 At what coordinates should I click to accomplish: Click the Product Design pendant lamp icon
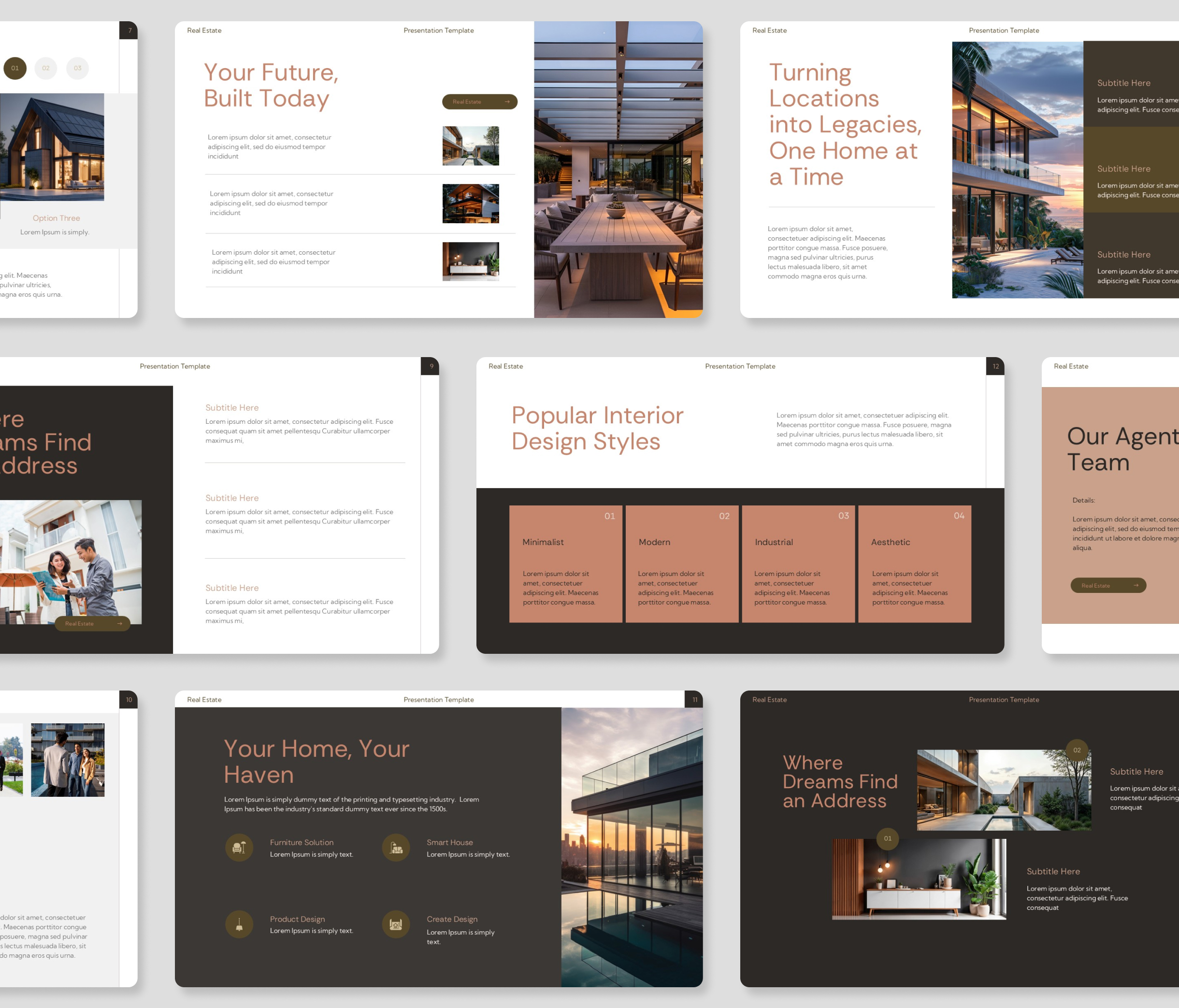click(x=239, y=924)
